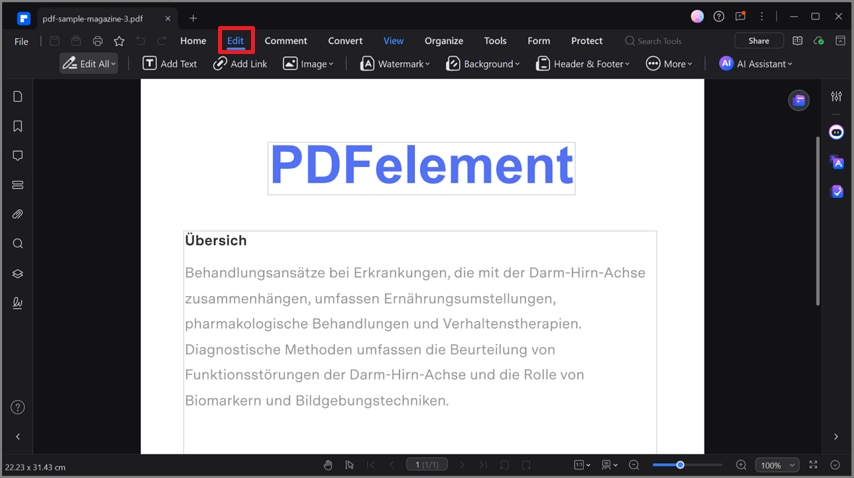The width and height of the screenshot is (854, 478).
Task: Open a new tab with plus button
Action: click(x=193, y=18)
